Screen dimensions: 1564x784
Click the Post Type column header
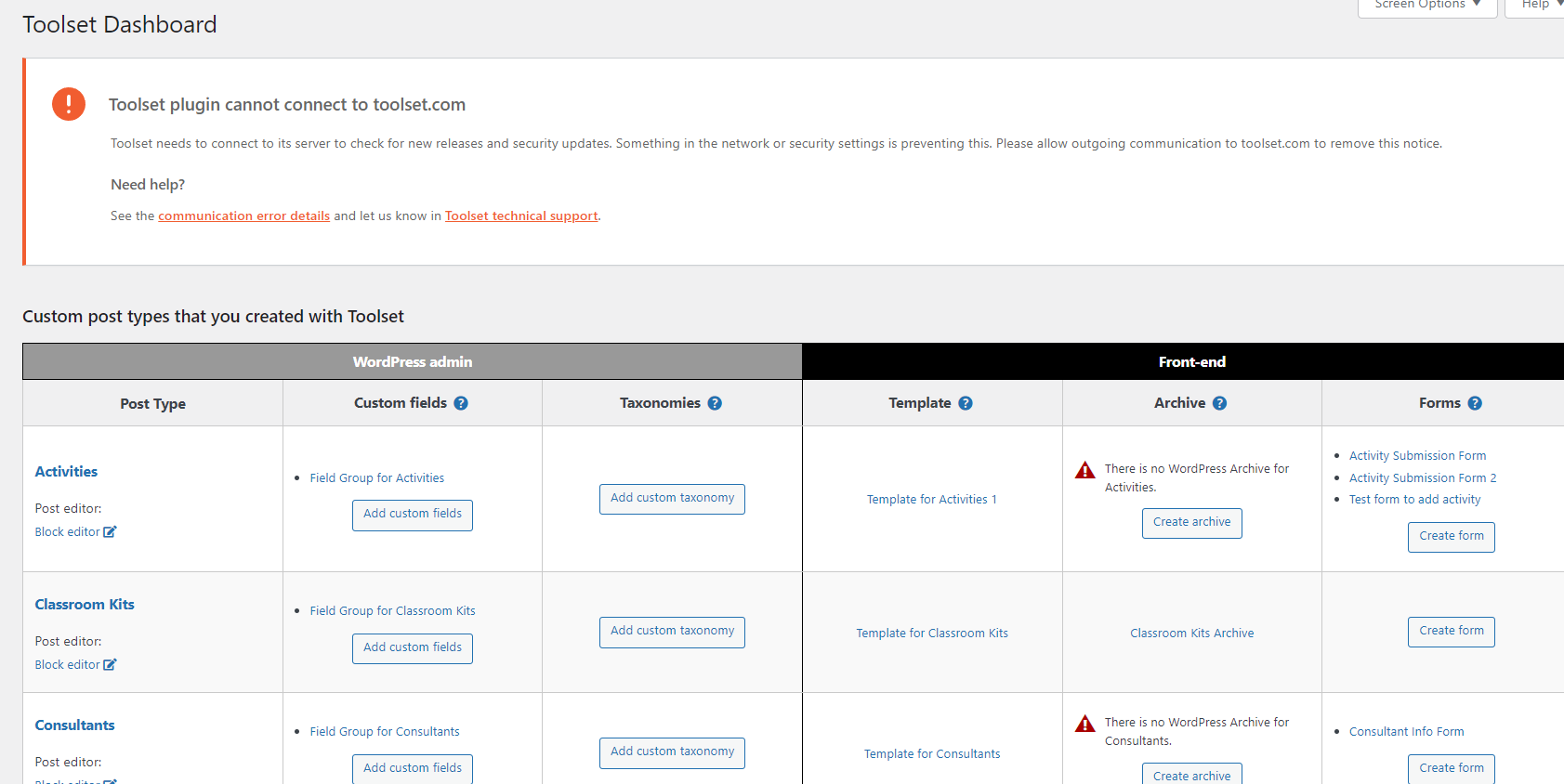point(153,404)
